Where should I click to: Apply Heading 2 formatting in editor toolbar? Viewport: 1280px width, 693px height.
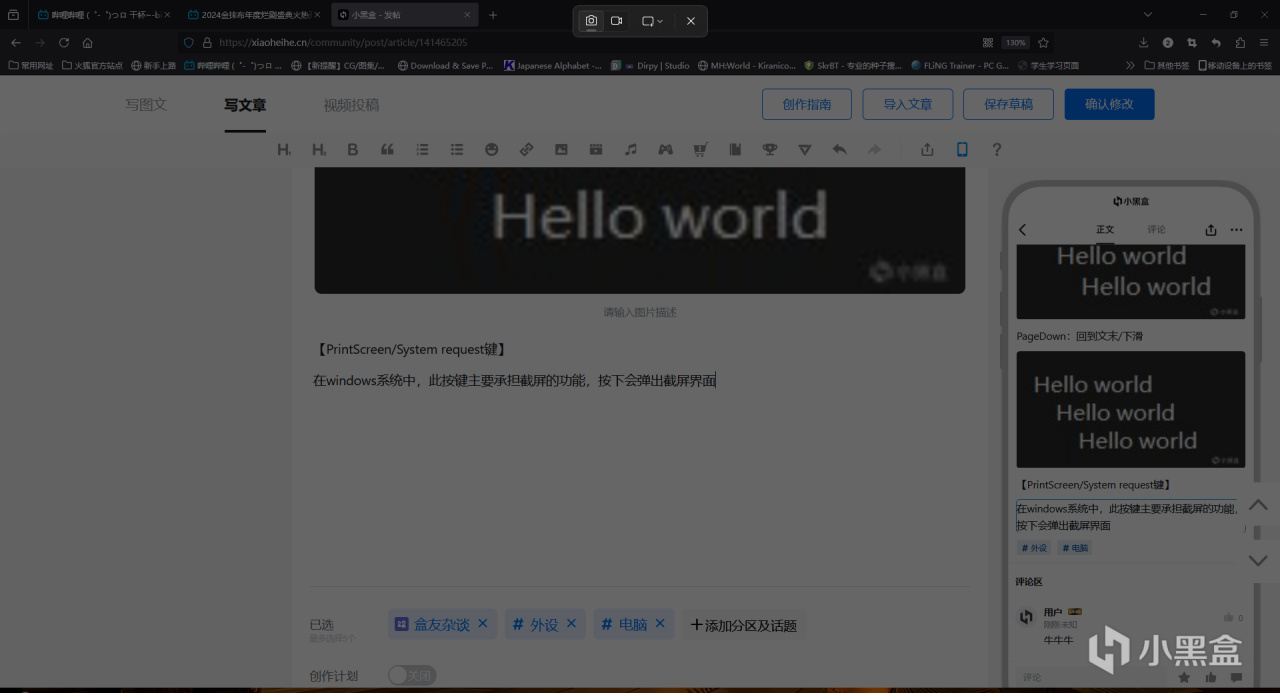(x=319, y=150)
